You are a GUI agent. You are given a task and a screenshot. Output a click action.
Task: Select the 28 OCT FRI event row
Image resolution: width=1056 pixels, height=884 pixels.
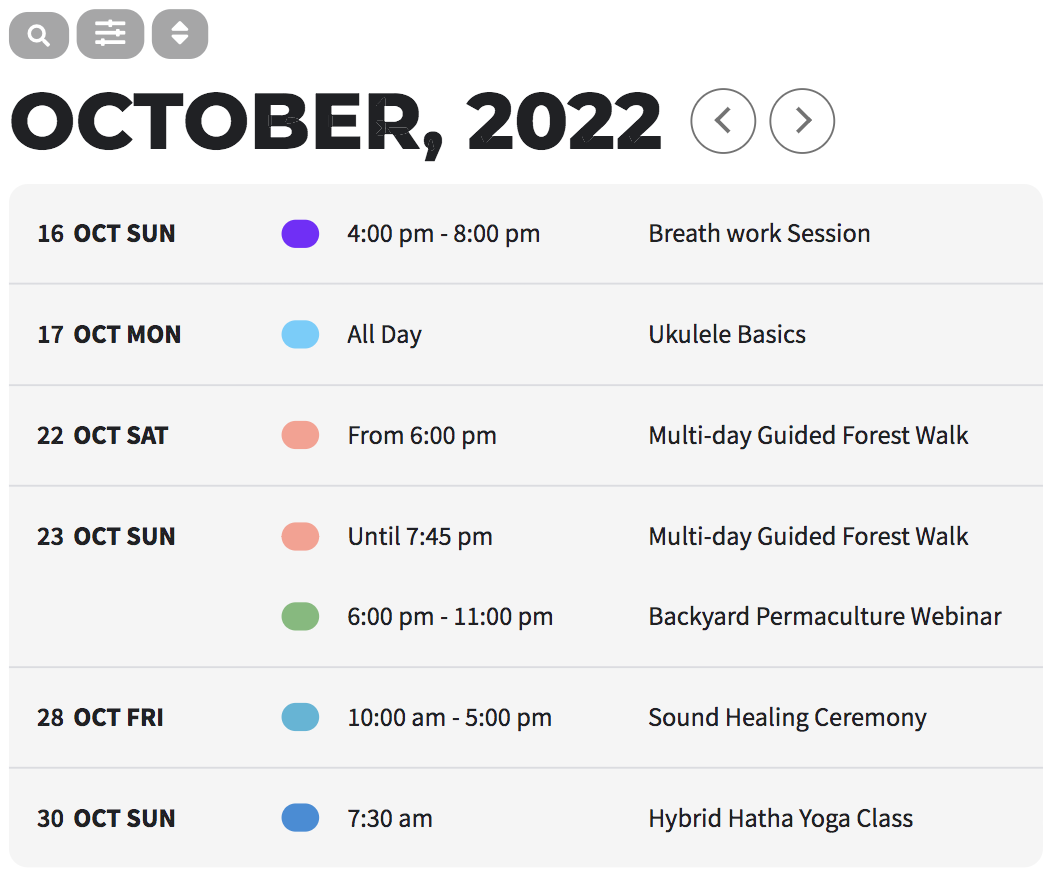click(x=528, y=717)
